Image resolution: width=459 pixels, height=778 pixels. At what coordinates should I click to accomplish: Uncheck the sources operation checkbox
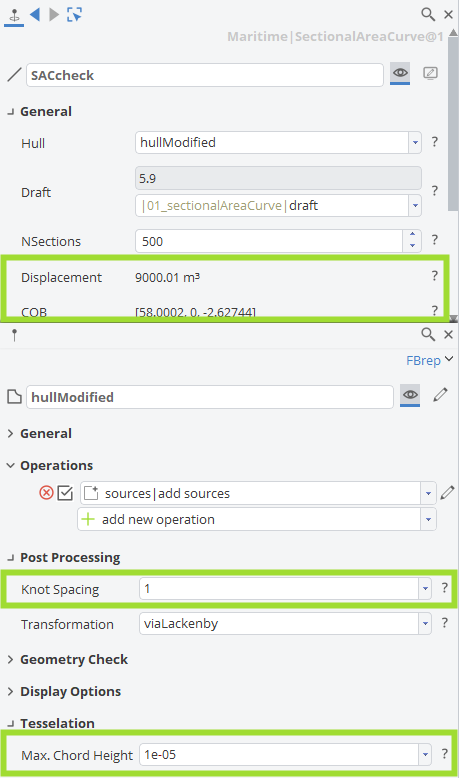65,493
